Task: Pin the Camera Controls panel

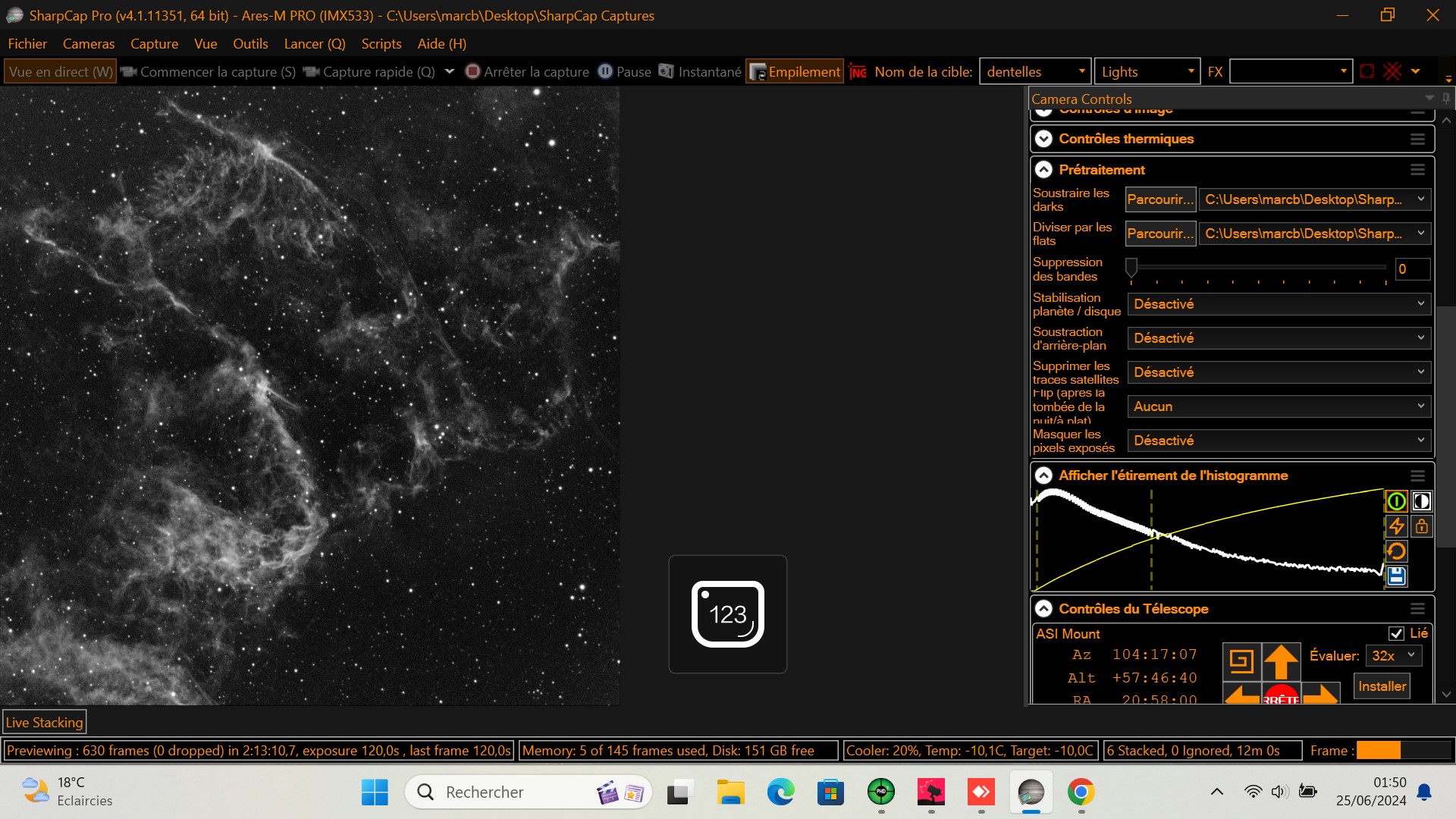Action: tap(1446, 99)
